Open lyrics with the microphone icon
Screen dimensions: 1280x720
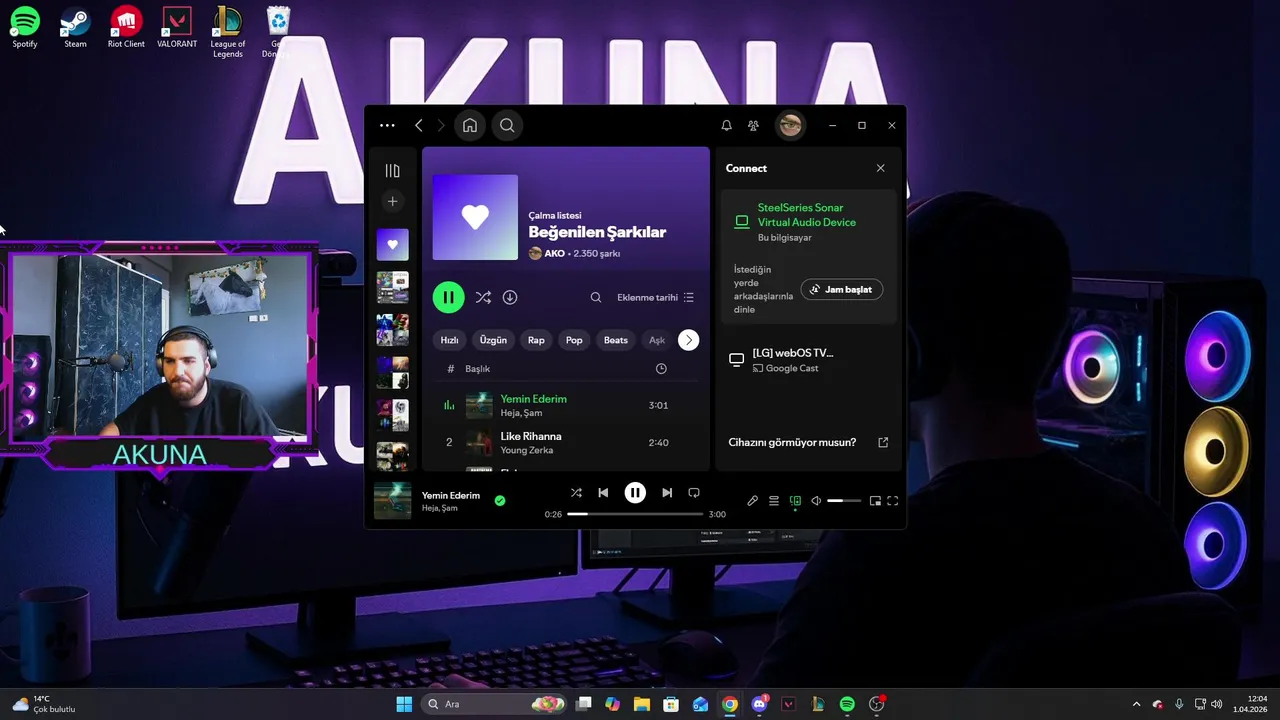pos(753,501)
